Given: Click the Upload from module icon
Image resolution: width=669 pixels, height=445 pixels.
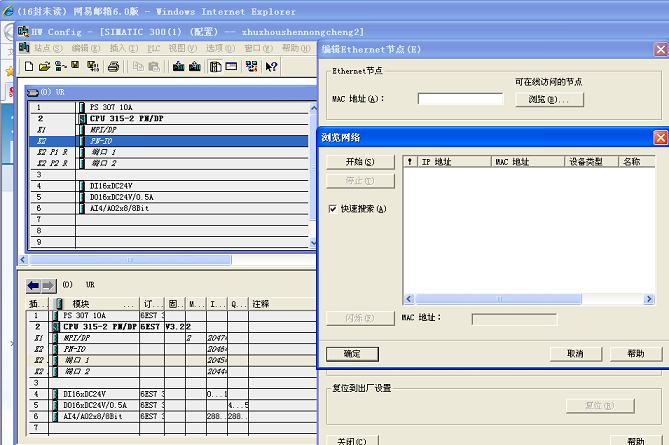Looking at the screenshot, I should [x=195, y=66].
